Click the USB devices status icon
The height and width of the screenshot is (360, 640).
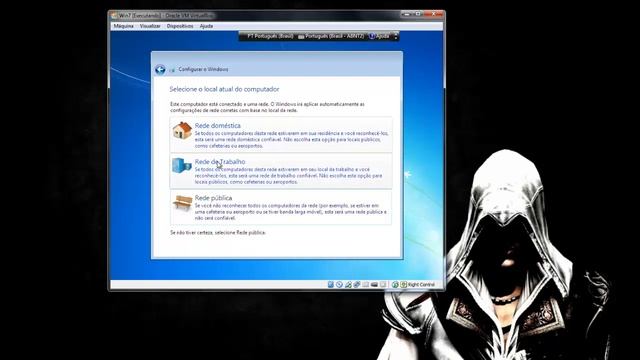357,284
